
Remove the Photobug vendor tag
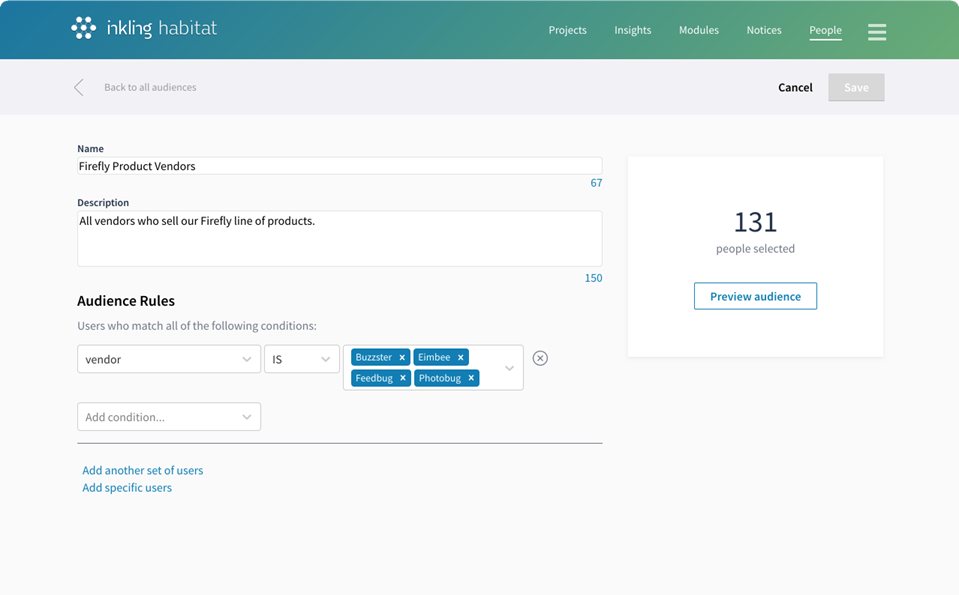(472, 378)
